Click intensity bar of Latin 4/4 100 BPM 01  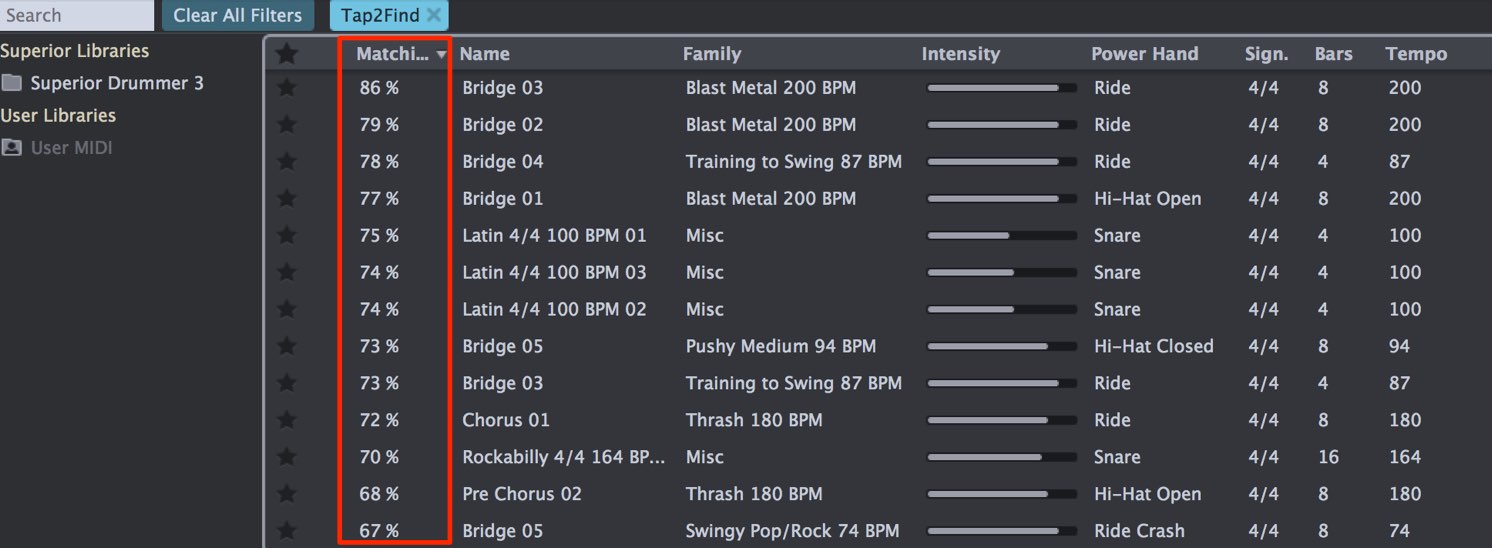coord(1002,236)
